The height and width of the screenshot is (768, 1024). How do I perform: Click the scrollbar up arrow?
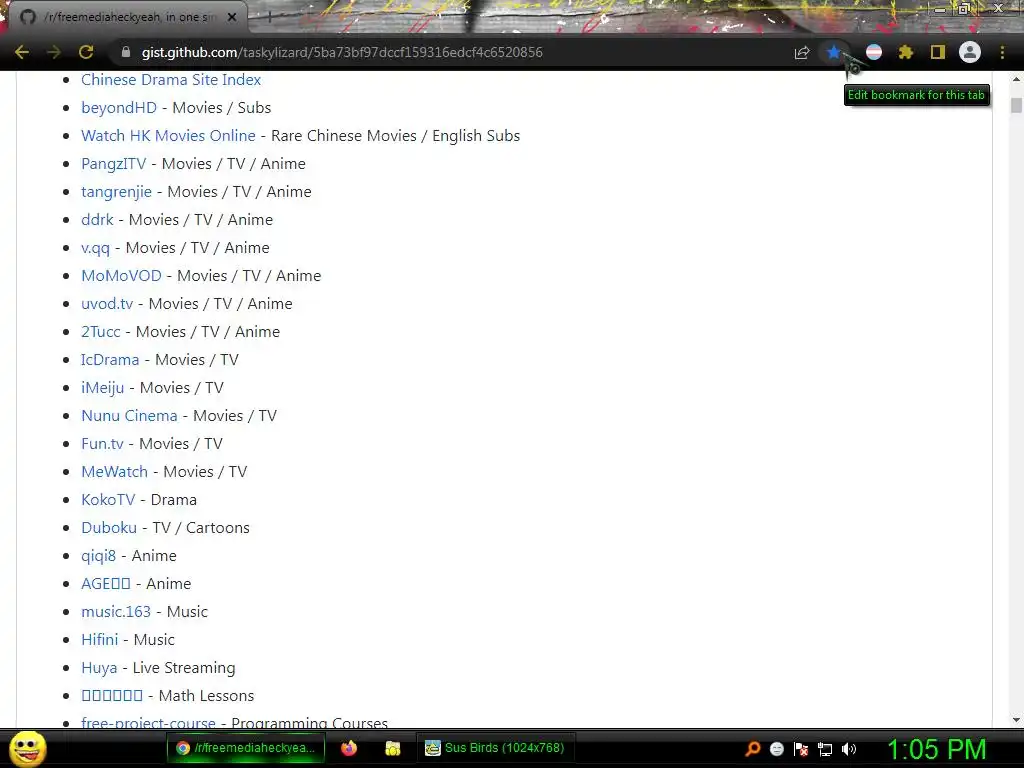1016,79
